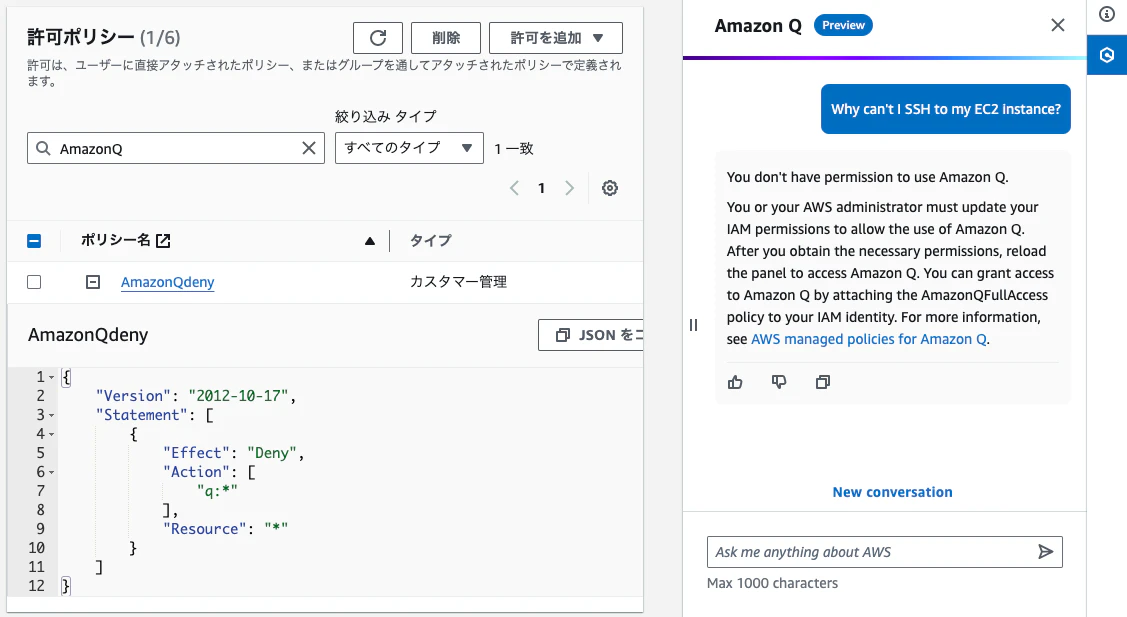Click the "2012-10-17" version value
The height and width of the screenshot is (617, 1127).
(239, 396)
